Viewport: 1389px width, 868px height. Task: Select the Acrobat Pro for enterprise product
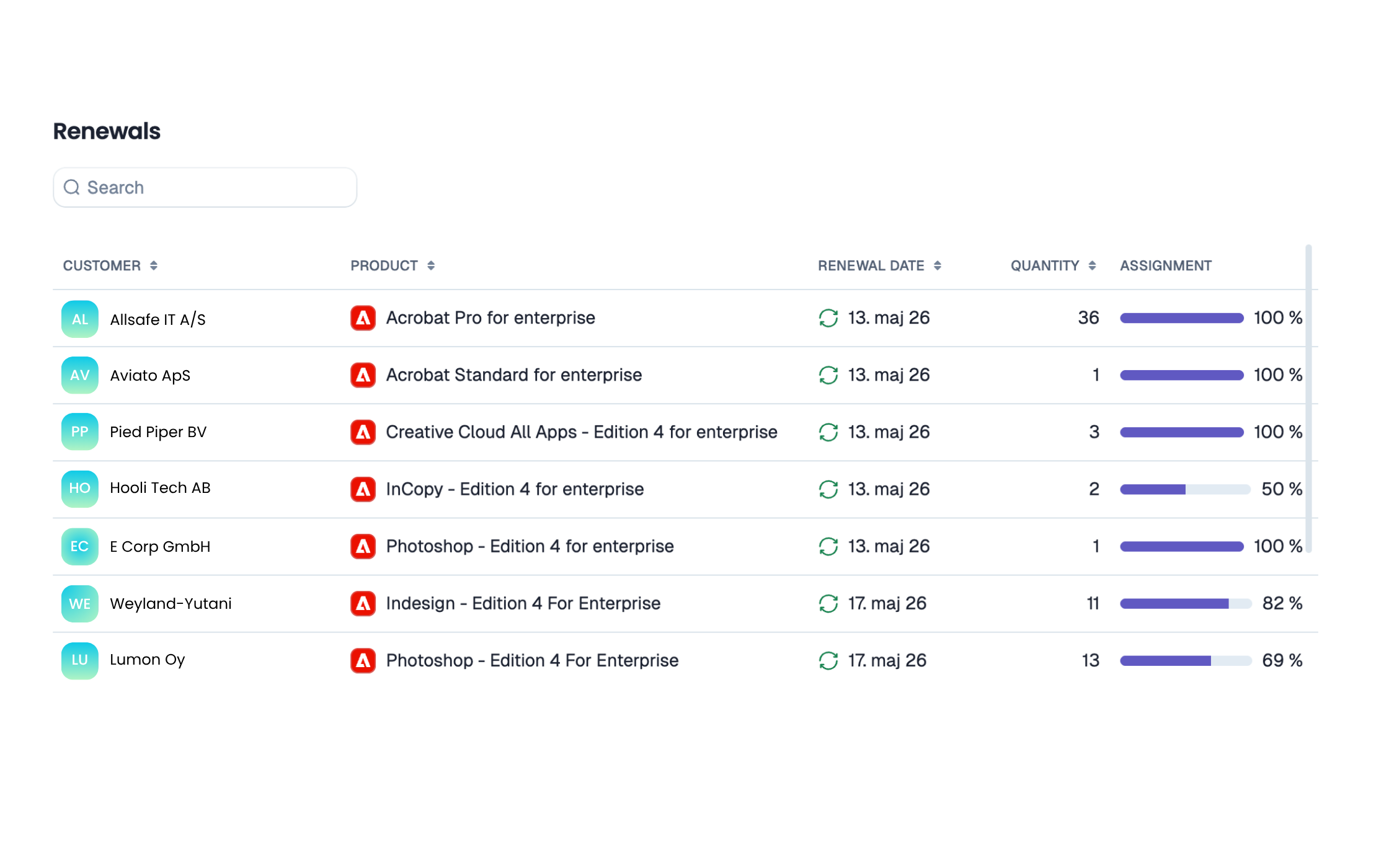coord(490,317)
